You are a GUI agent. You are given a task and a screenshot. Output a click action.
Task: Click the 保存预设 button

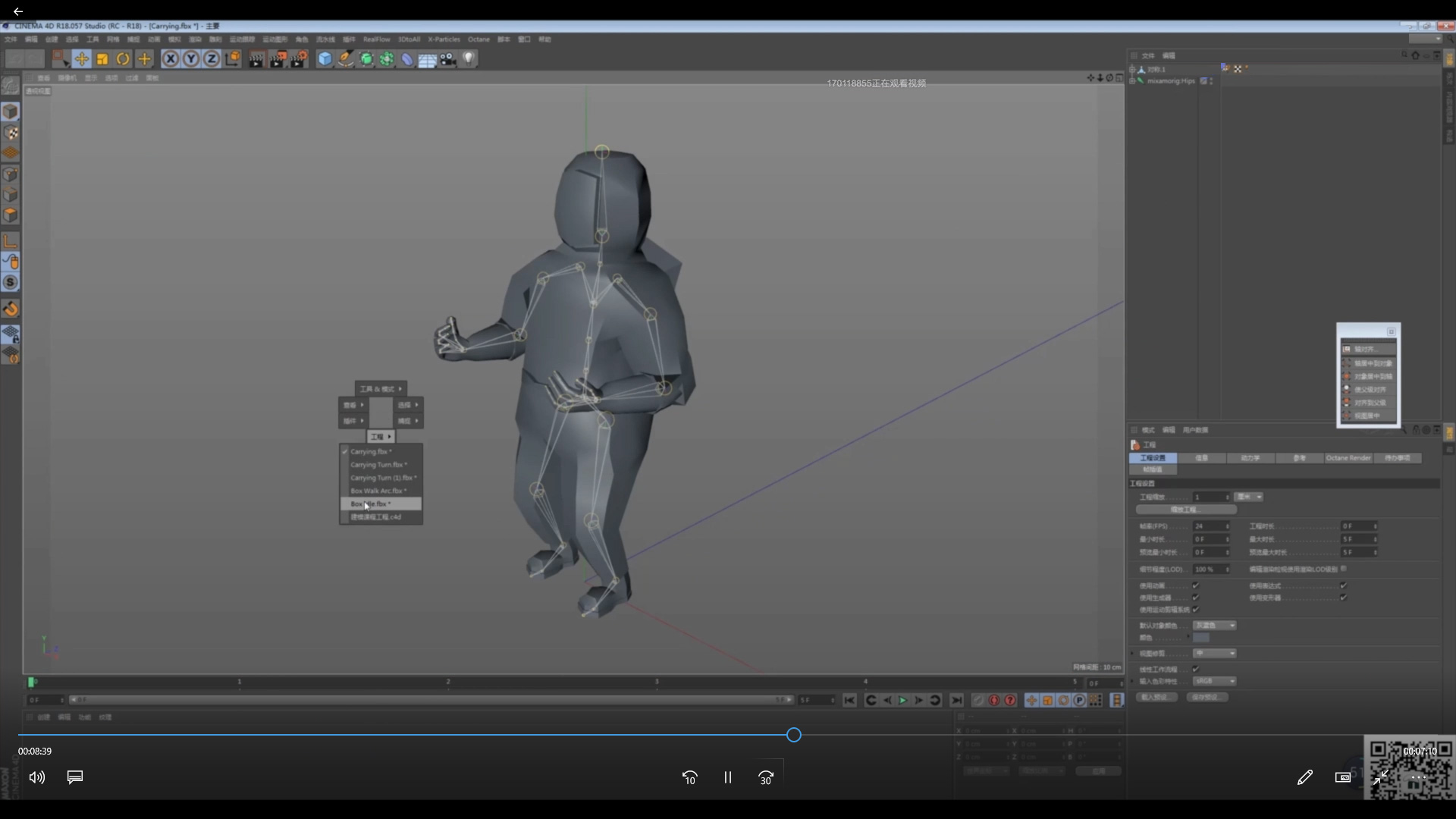(x=1207, y=697)
